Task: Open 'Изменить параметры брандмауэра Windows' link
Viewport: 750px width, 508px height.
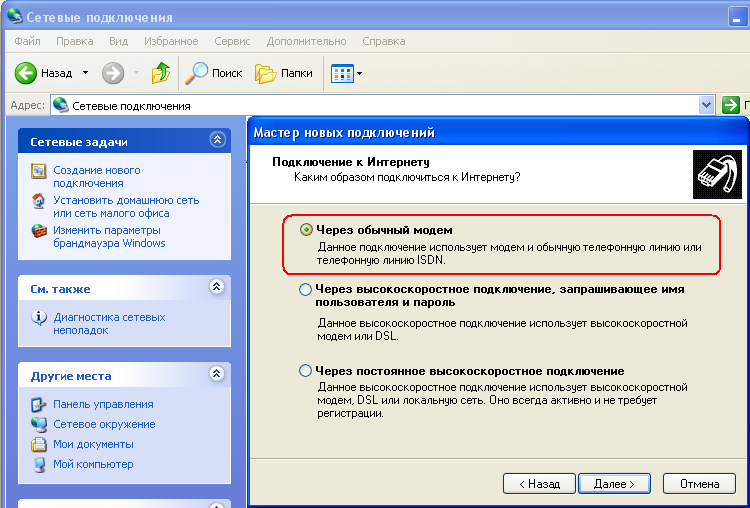Action: click(109, 237)
